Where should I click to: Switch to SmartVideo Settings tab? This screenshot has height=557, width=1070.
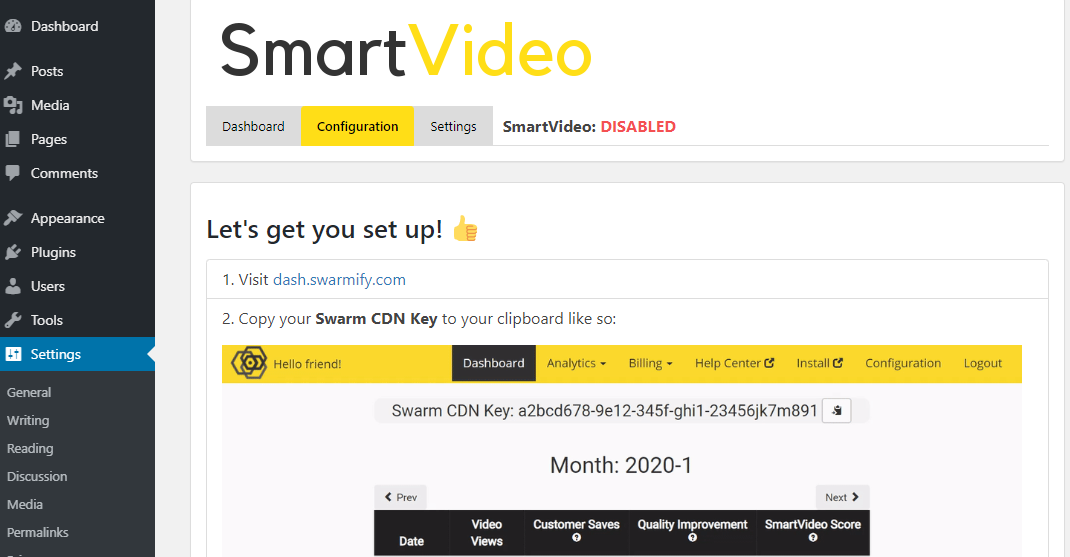[x=453, y=126]
